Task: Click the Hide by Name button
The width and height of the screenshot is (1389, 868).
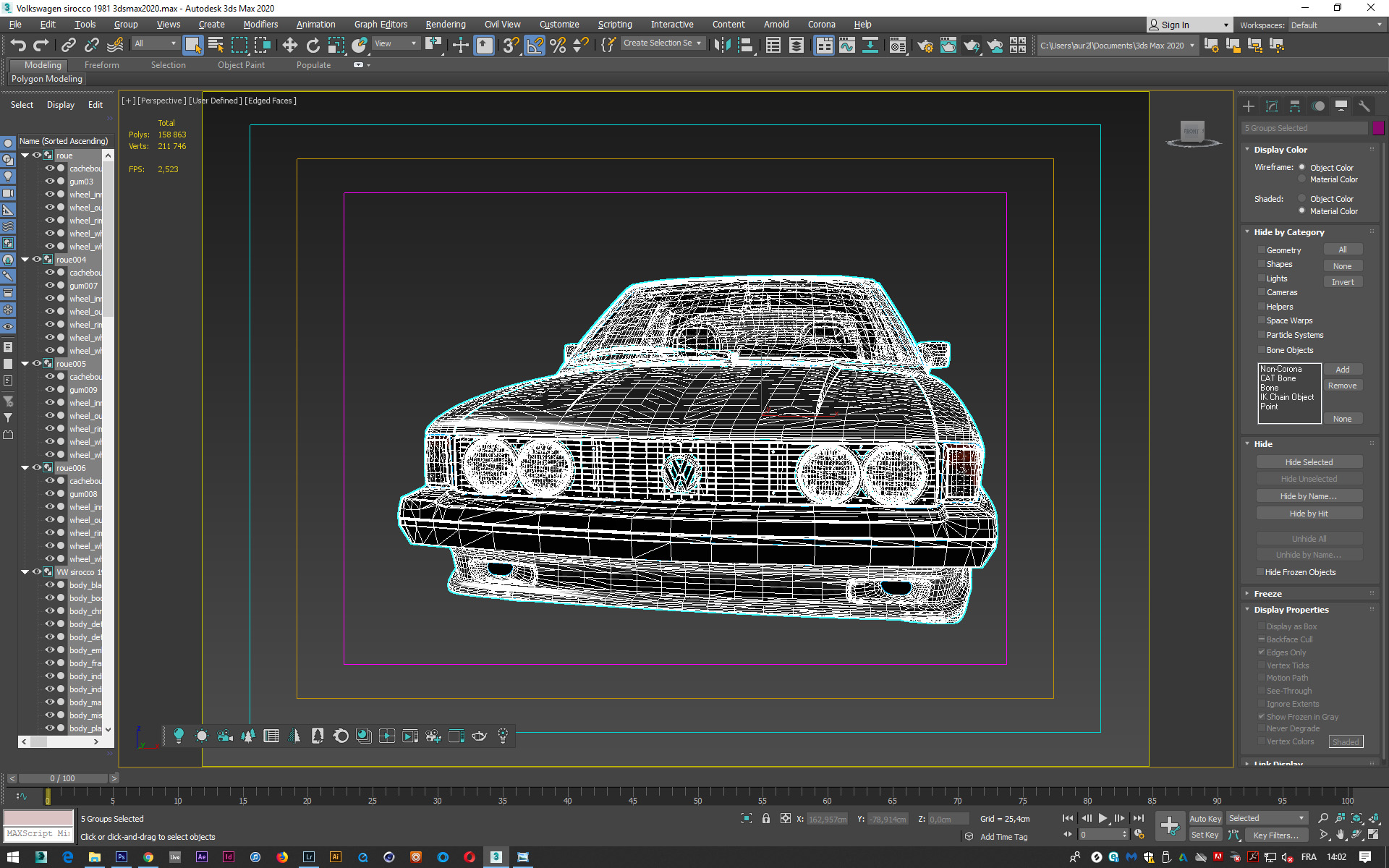Action: pyautogui.click(x=1309, y=496)
